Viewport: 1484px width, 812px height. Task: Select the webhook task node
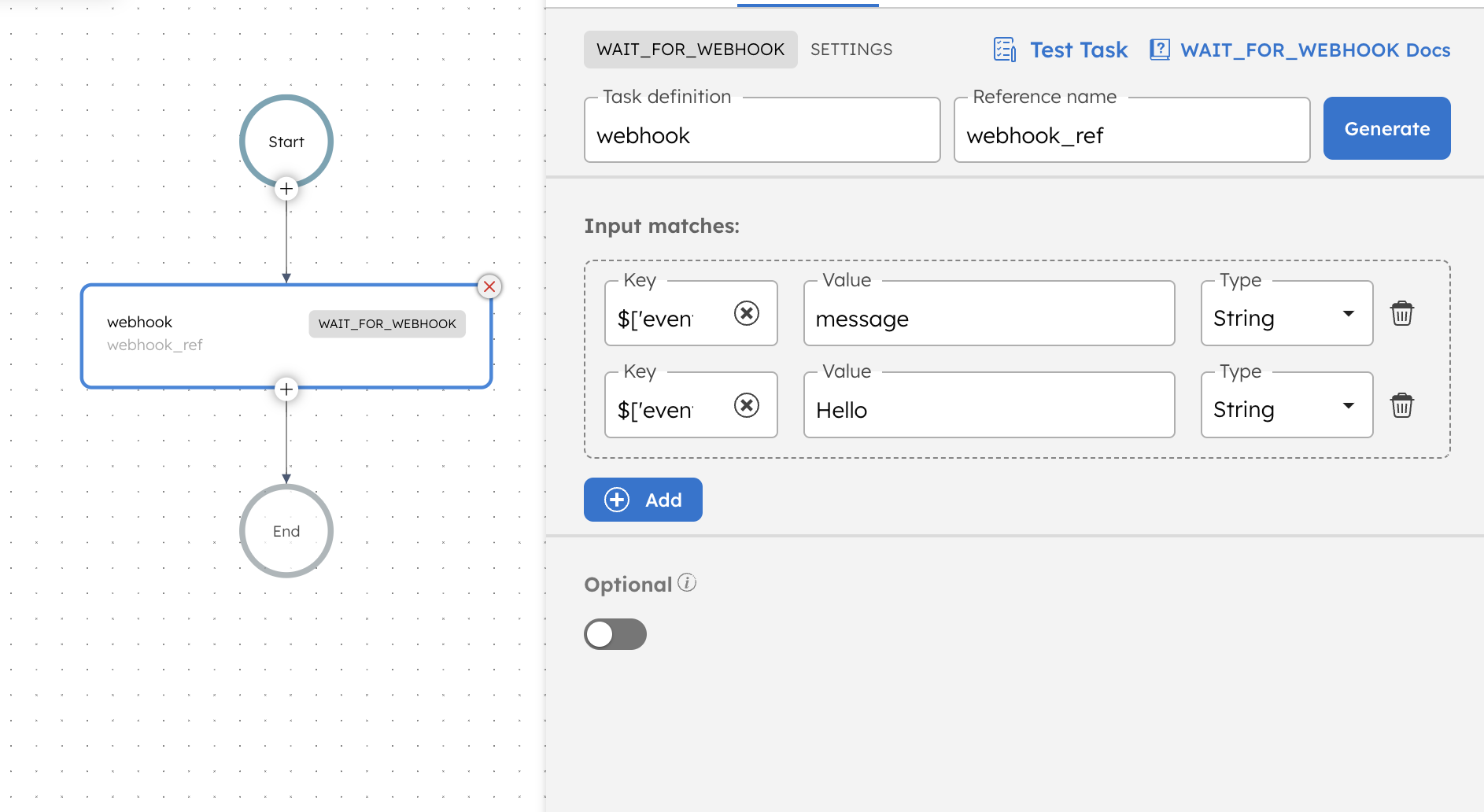click(x=286, y=336)
